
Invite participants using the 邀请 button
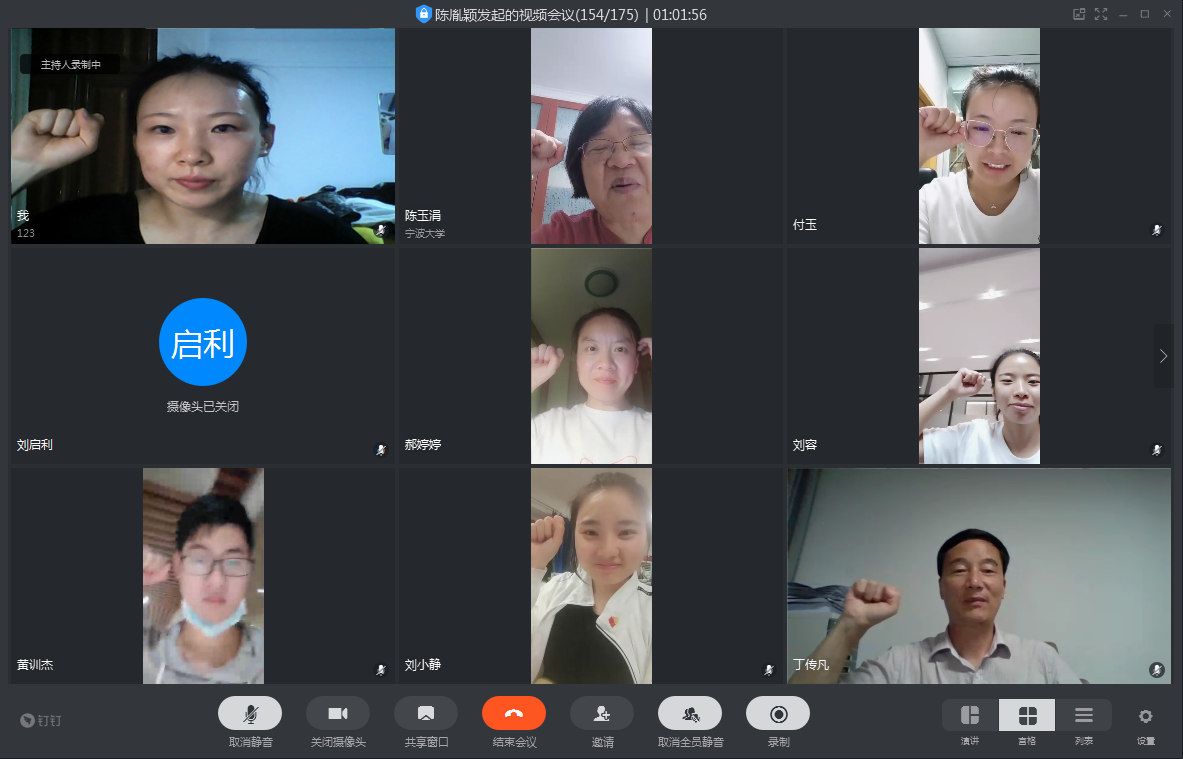[602, 714]
